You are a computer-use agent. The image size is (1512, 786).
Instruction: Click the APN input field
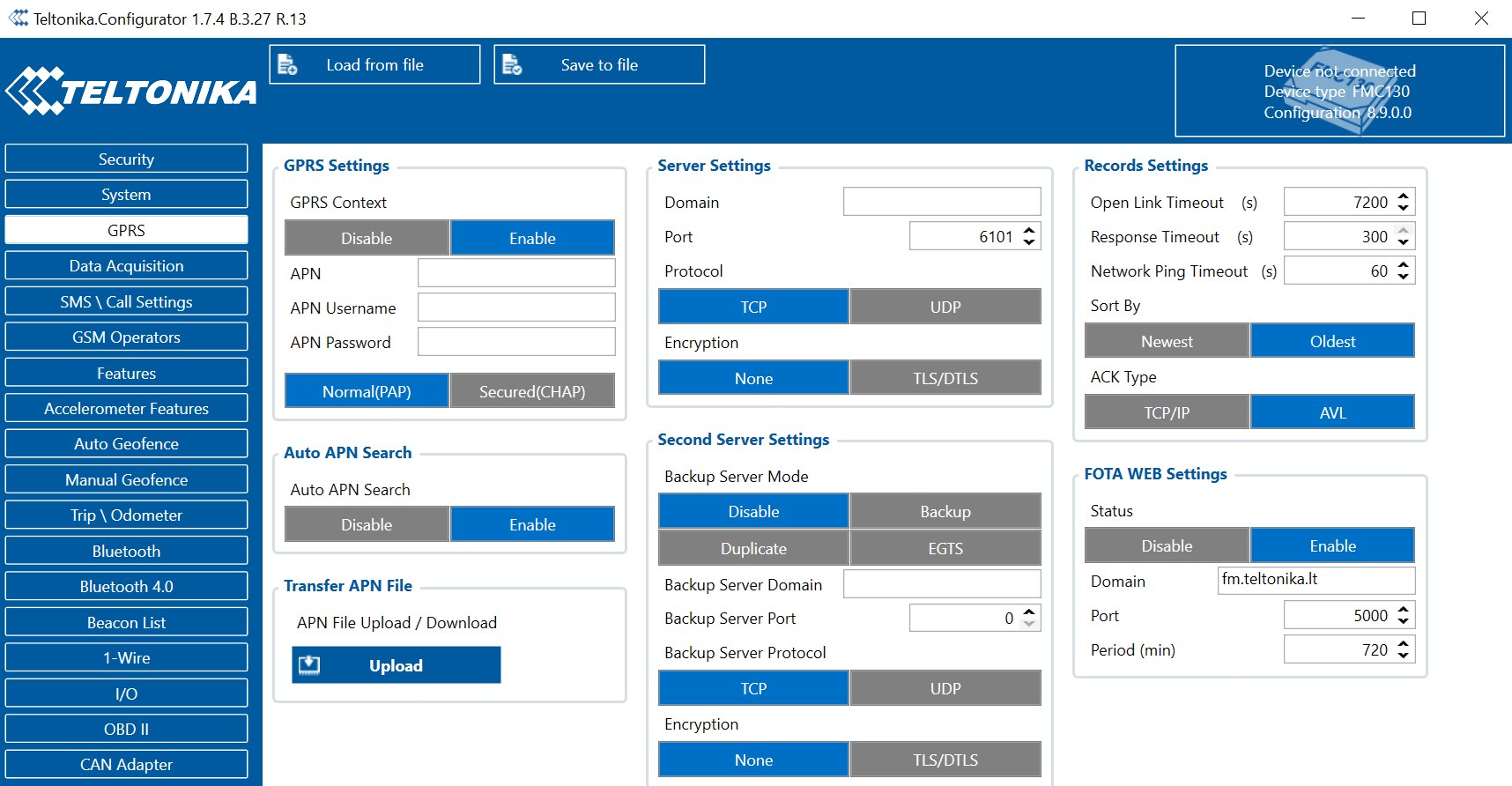coord(516,273)
